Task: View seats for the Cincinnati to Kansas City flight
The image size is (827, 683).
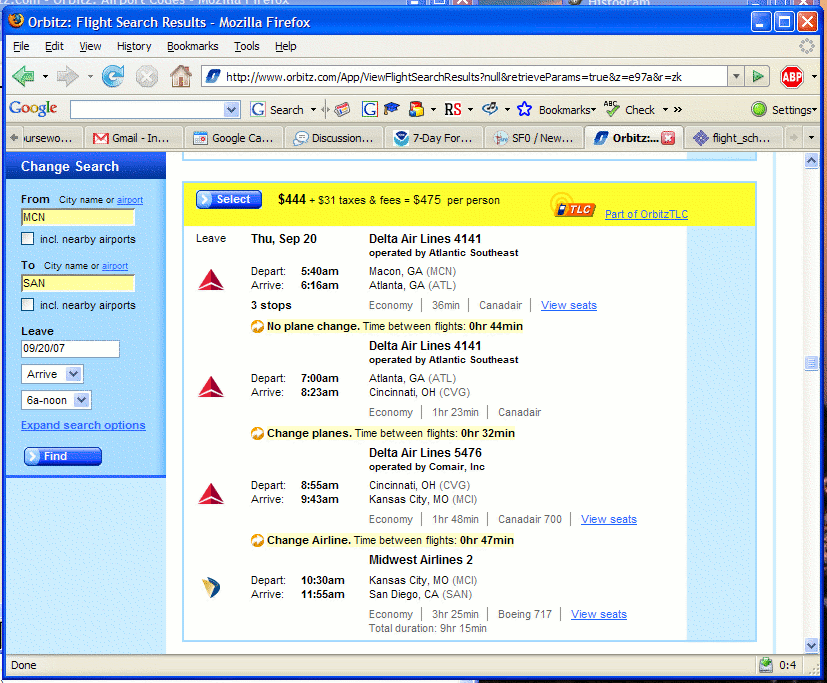Action: pos(609,520)
